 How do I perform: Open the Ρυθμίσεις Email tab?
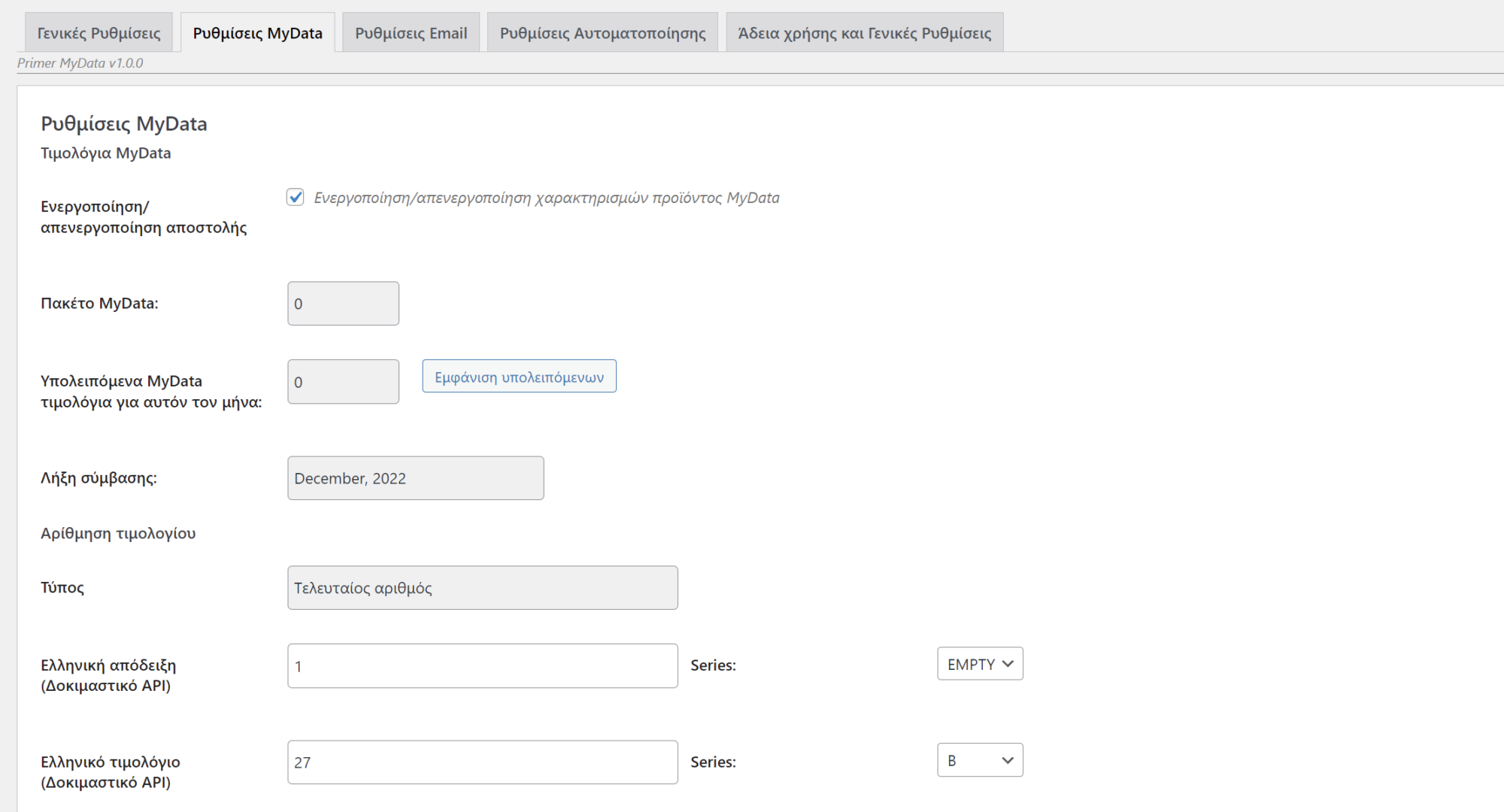(x=411, y=32)
